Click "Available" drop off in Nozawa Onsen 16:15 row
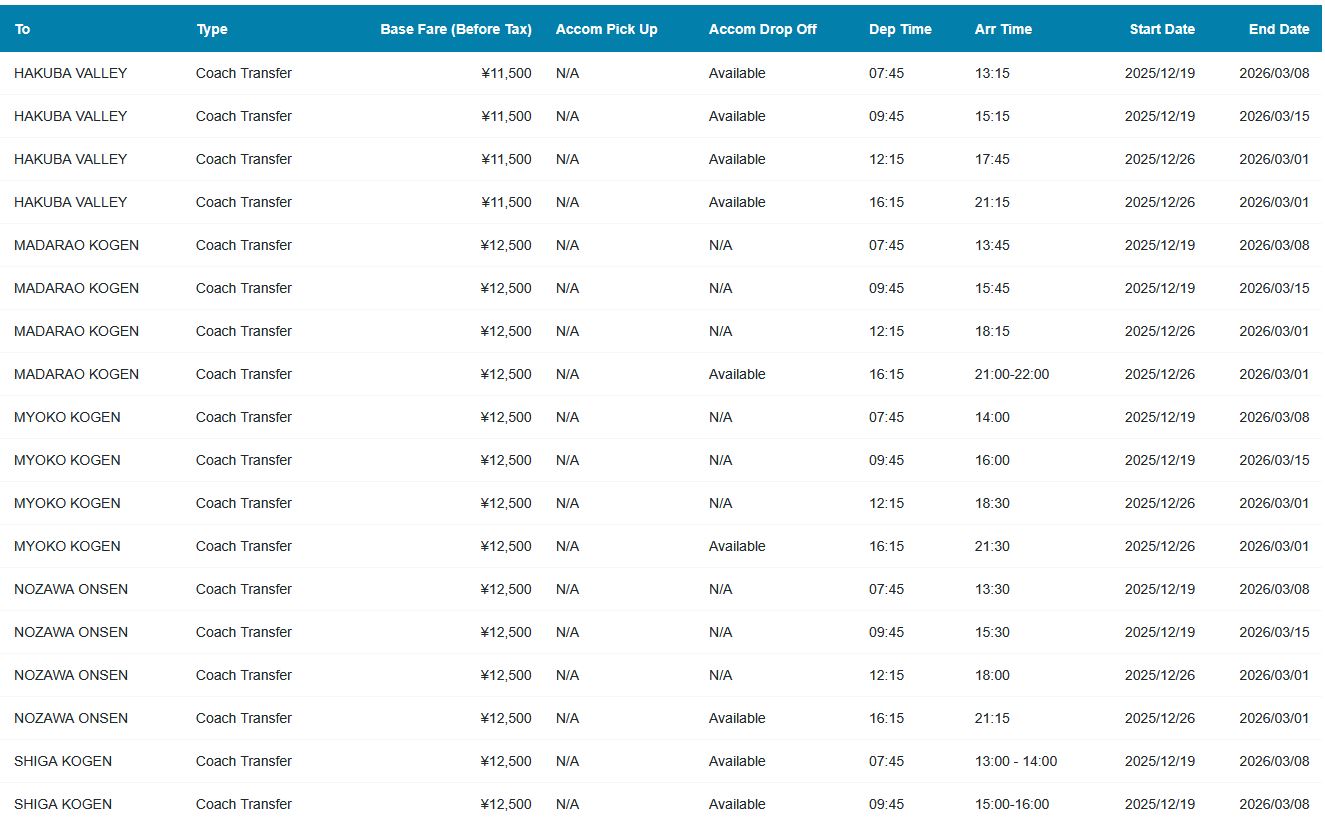Viewport: 1325px width, 823px height. 737,718
